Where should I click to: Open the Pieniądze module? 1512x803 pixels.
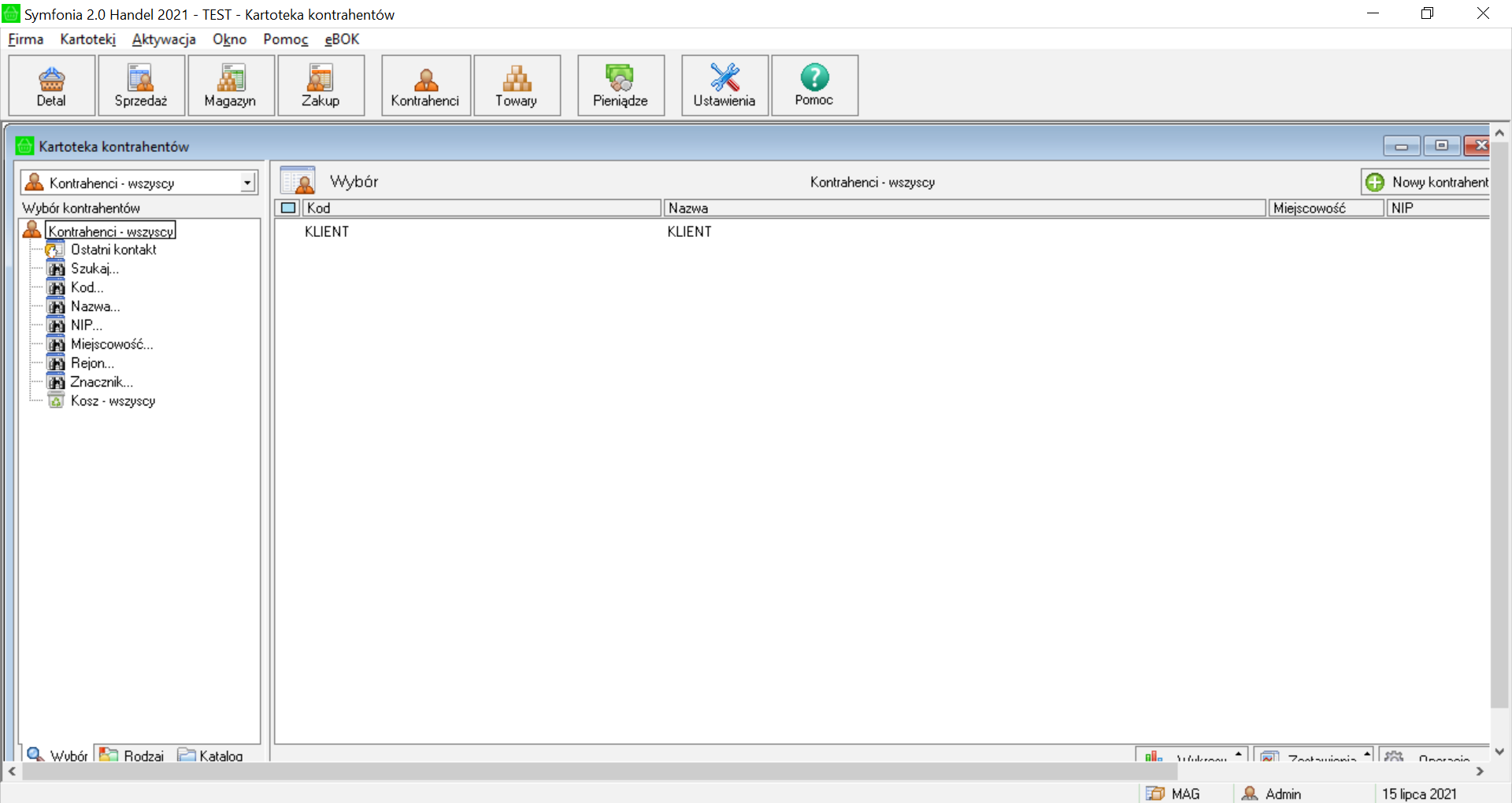click(621, 85)
